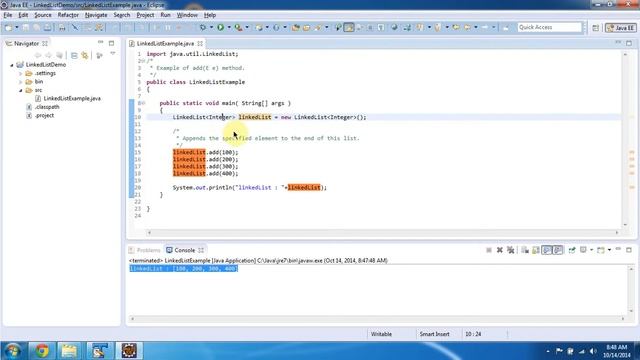The width and height of the screenshot is (640, 360).
Task: Open the New file dropdown arrow
Action: tap(17, 27)
